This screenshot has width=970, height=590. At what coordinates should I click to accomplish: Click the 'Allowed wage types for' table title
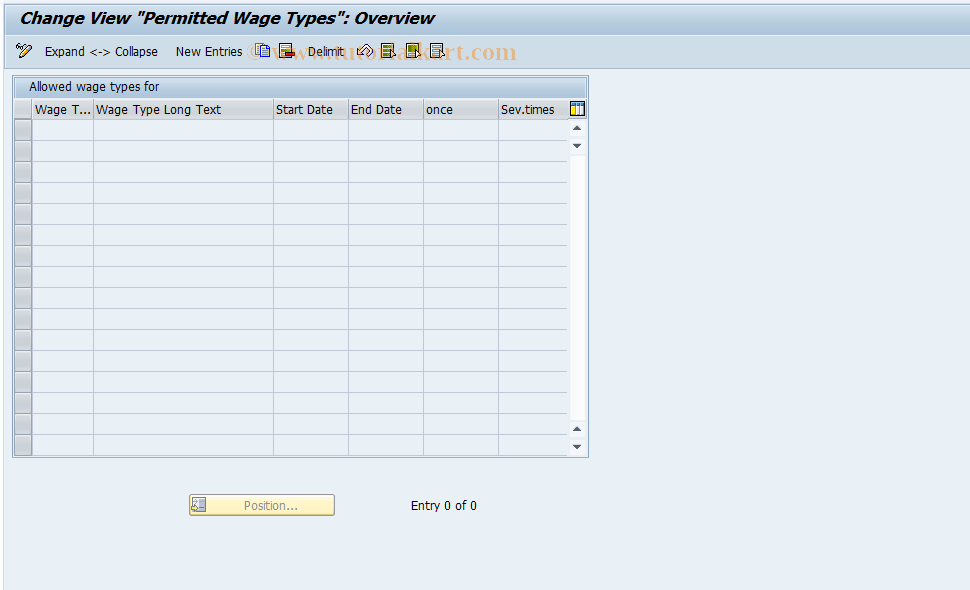[94, 87]
